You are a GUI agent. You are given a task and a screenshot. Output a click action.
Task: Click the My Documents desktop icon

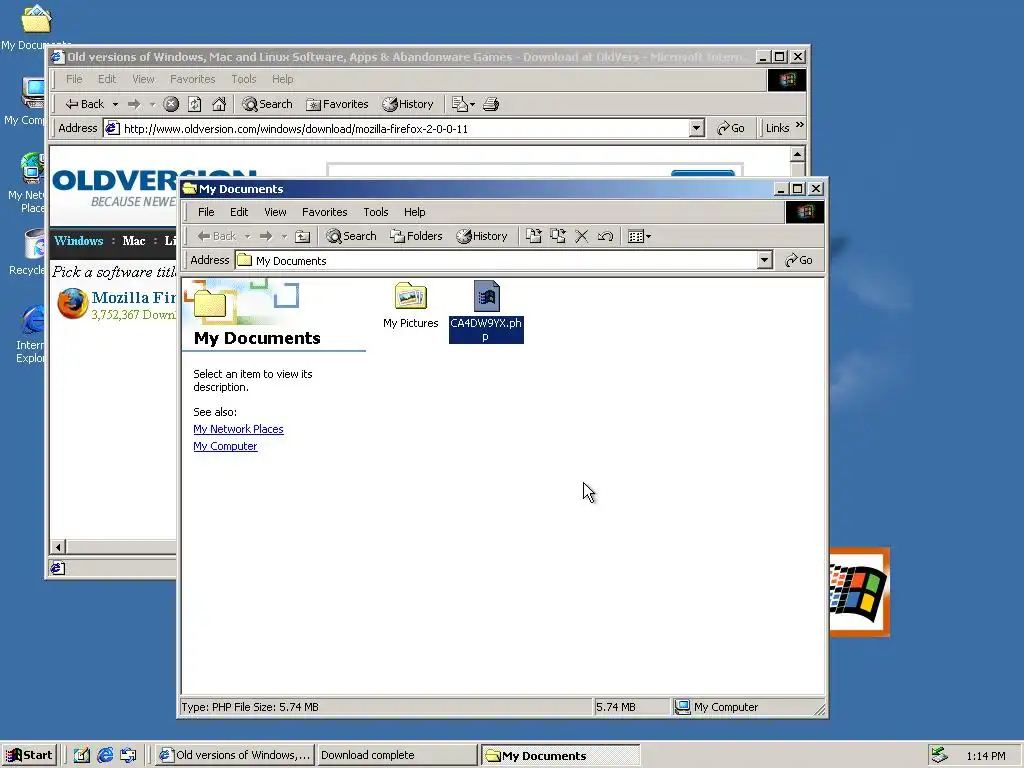pyautogui.click(x=36, y=26)
